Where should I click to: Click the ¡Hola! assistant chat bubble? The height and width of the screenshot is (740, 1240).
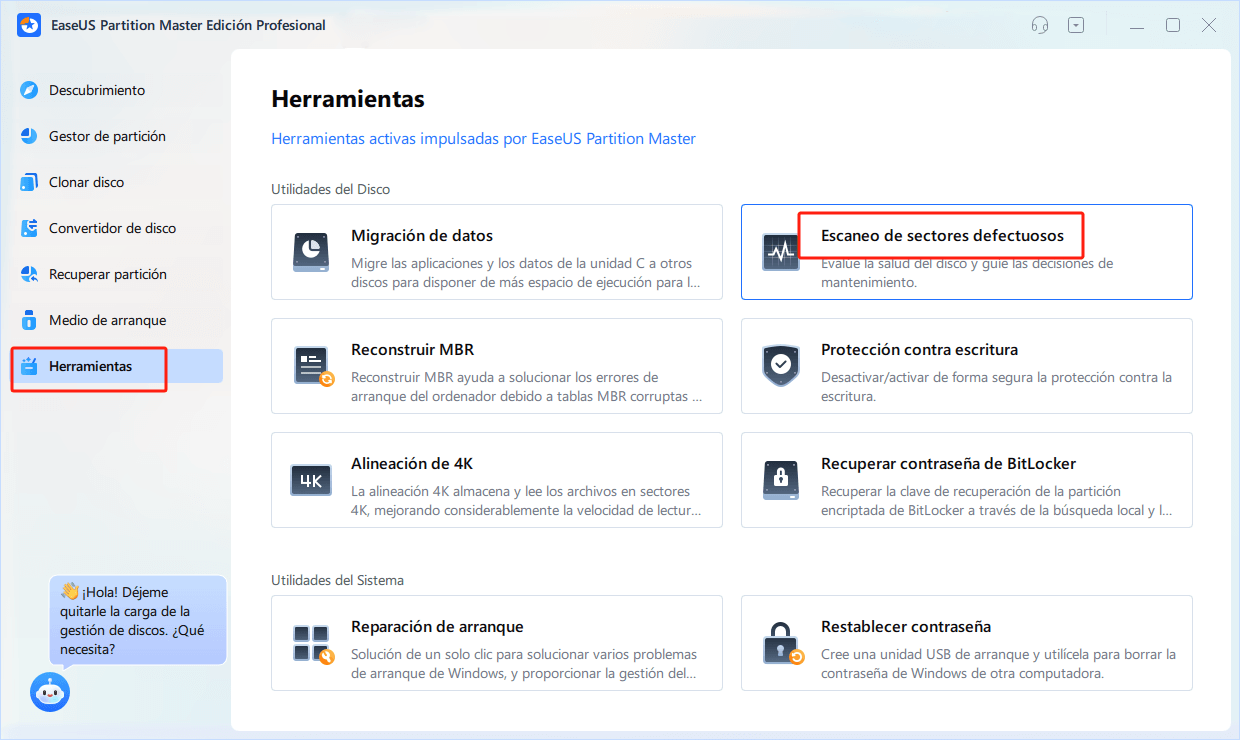[138, 621]
